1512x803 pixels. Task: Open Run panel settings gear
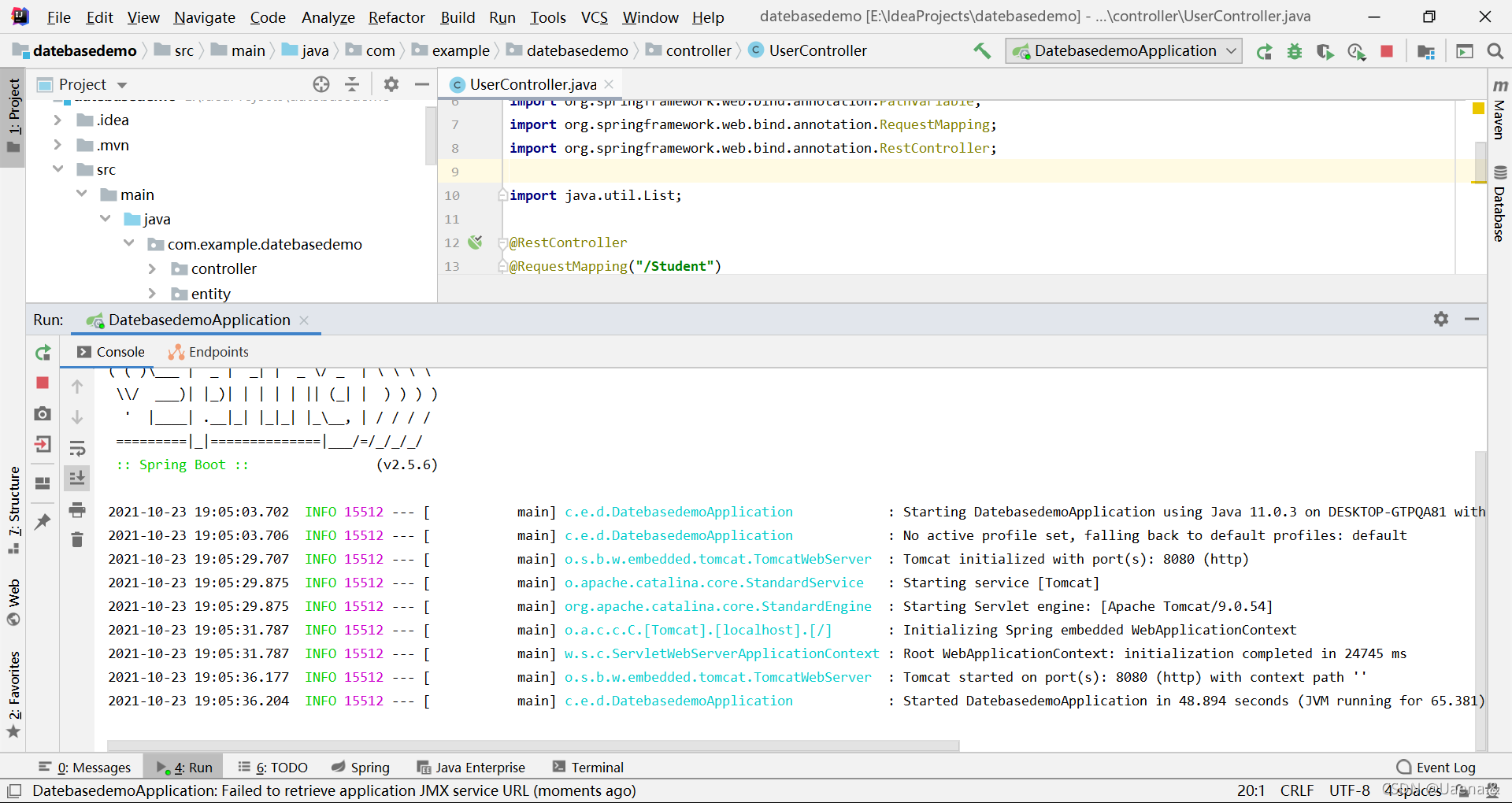(x=1441, y=319)
